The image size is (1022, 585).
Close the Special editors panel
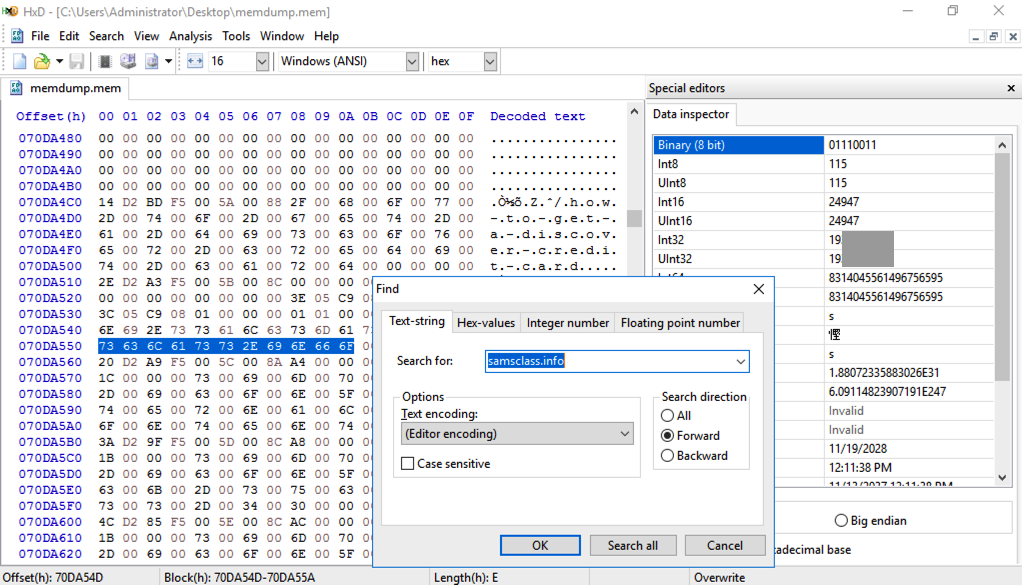coord(1011,88)
